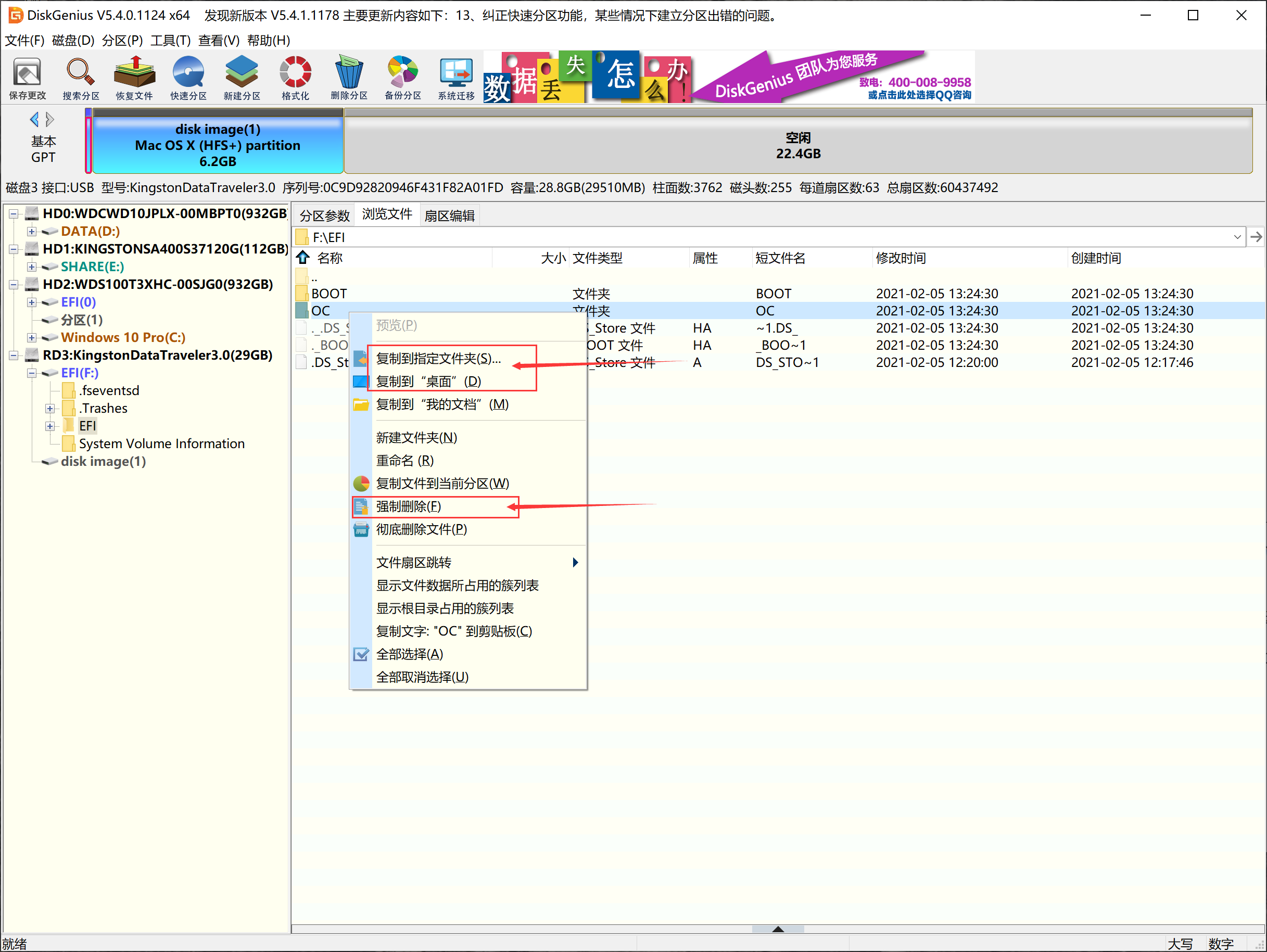Collapse the EFI(F:) partition node

tap(32, 374)
